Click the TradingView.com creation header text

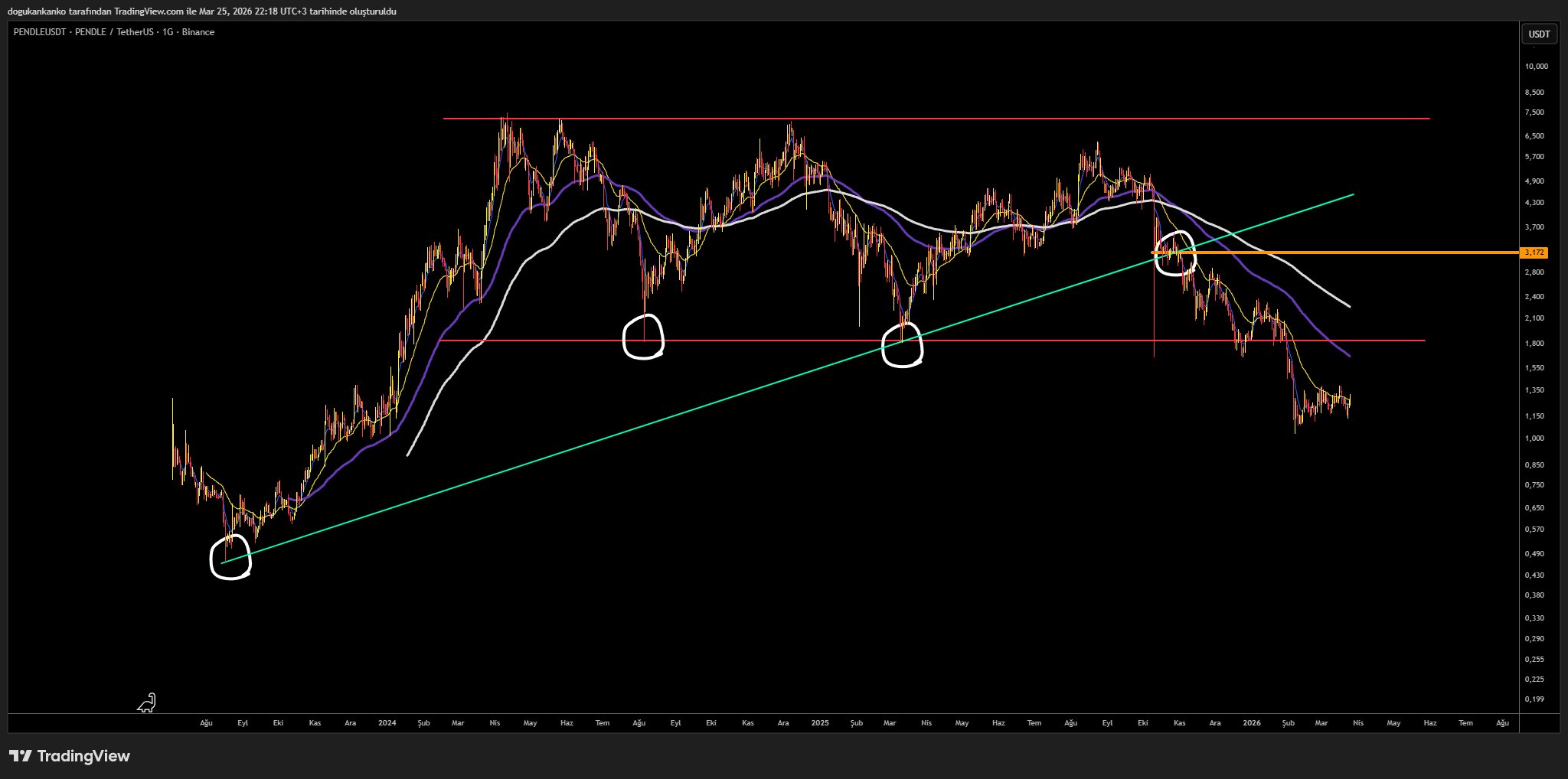tap(202, 11)
